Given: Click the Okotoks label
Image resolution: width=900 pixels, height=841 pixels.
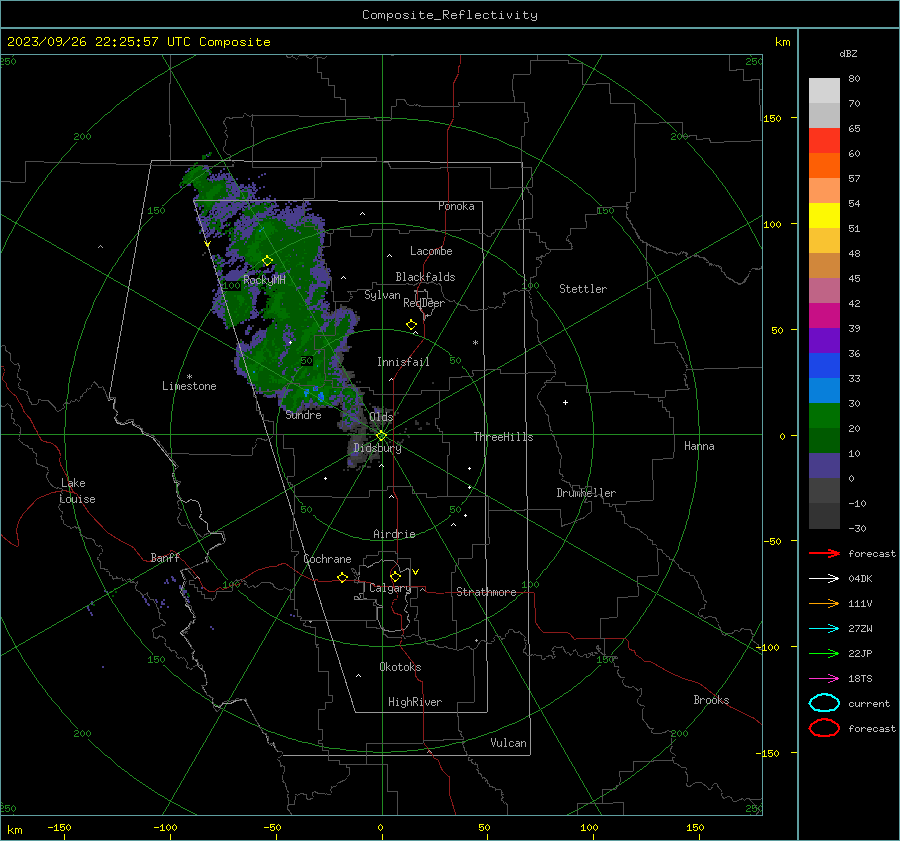Looking at the screenshot, I should [400, 667].
